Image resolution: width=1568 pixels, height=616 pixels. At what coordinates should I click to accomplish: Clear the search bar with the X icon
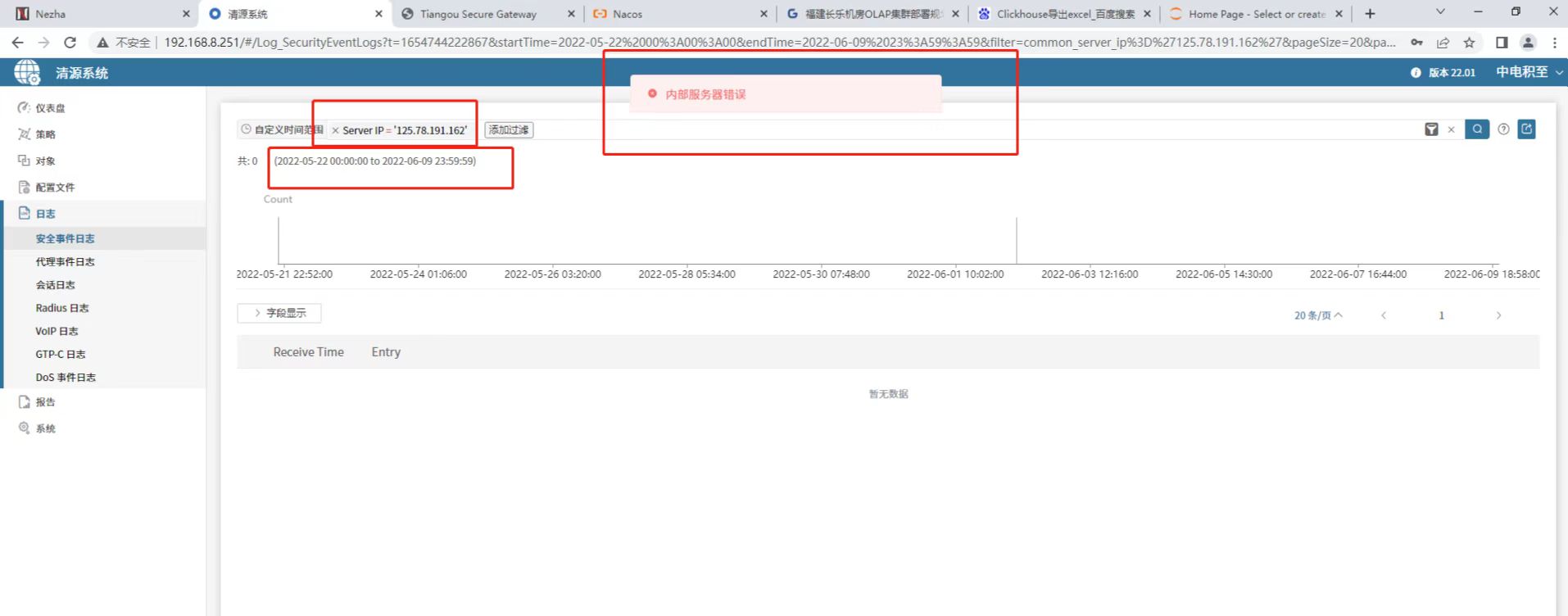pos(1451,129)
